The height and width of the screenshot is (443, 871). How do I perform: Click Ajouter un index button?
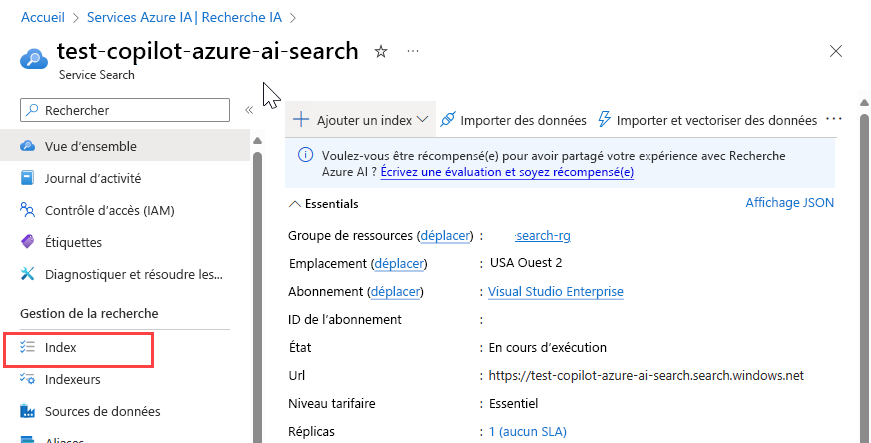[361, 120]
